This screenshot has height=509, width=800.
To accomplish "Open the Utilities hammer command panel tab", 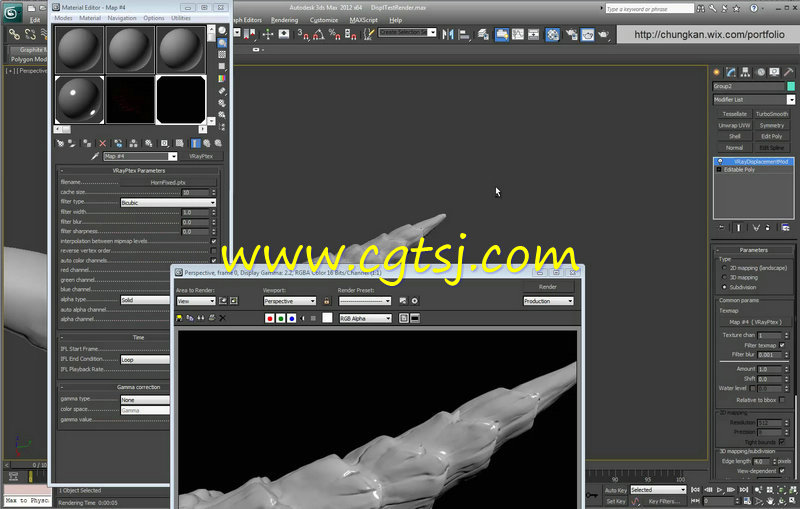I will pos(788,72).
